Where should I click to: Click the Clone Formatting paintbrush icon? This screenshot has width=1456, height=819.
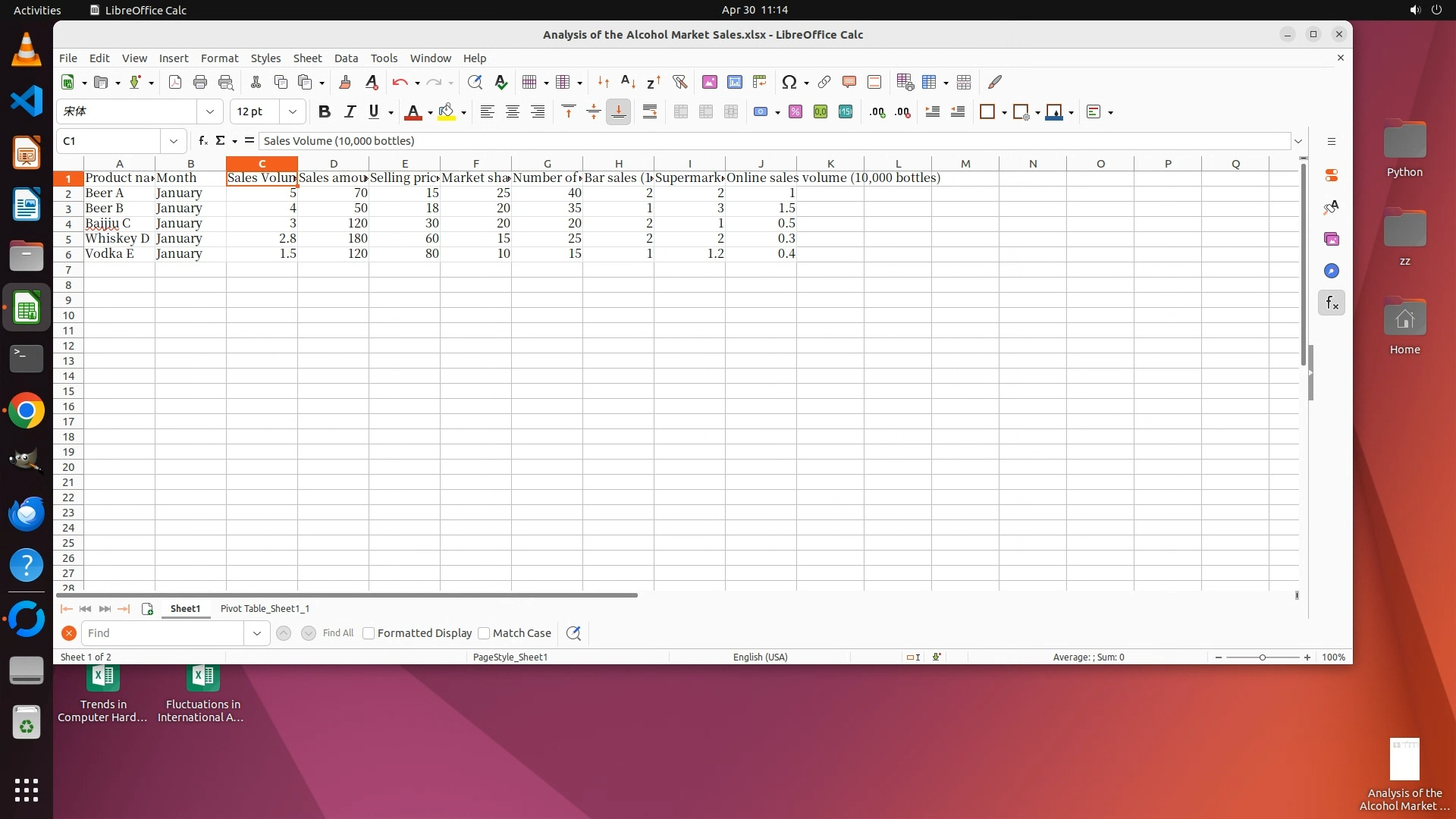point(345,82)
